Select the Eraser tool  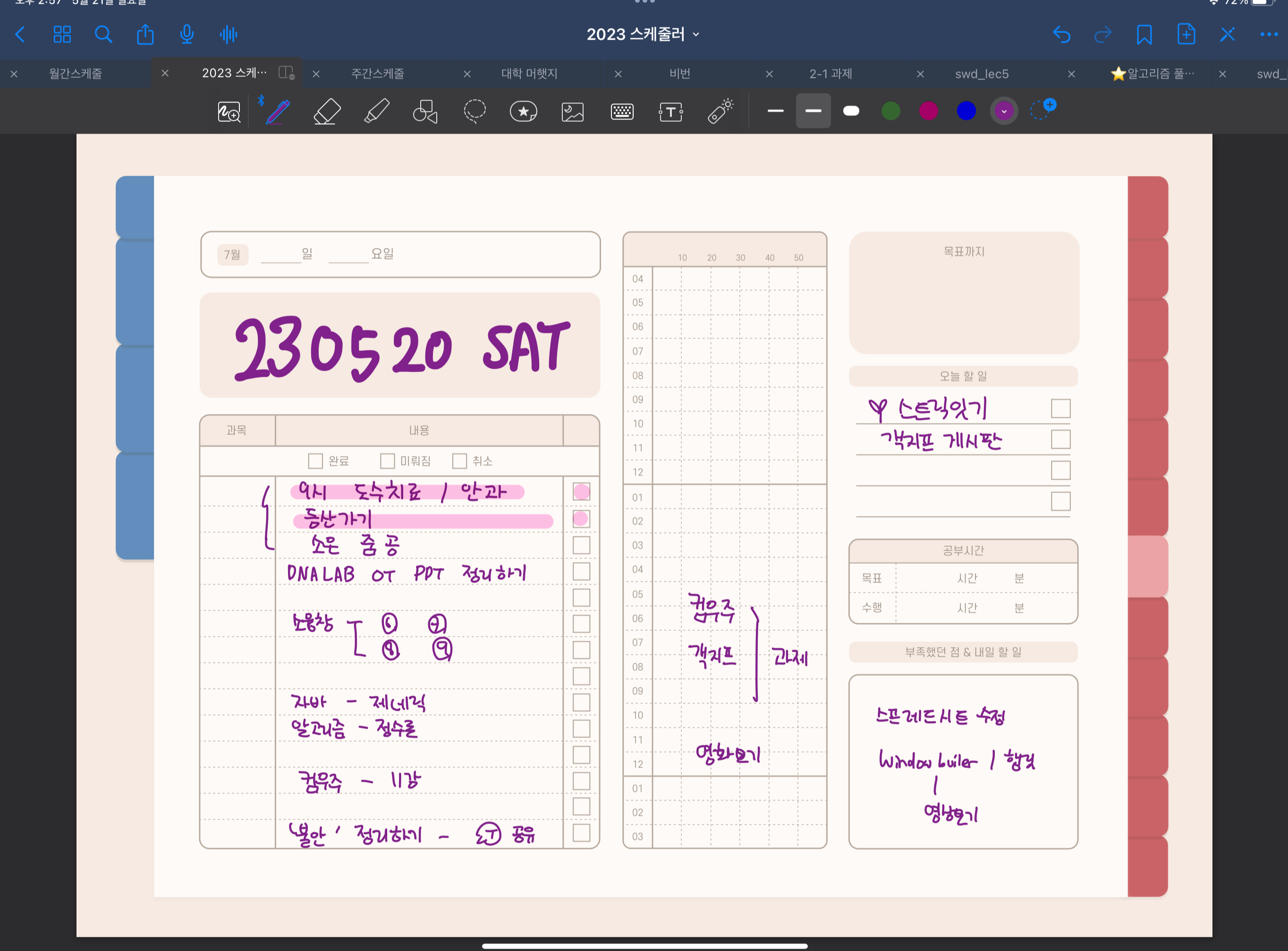click(x=327, y=111)
